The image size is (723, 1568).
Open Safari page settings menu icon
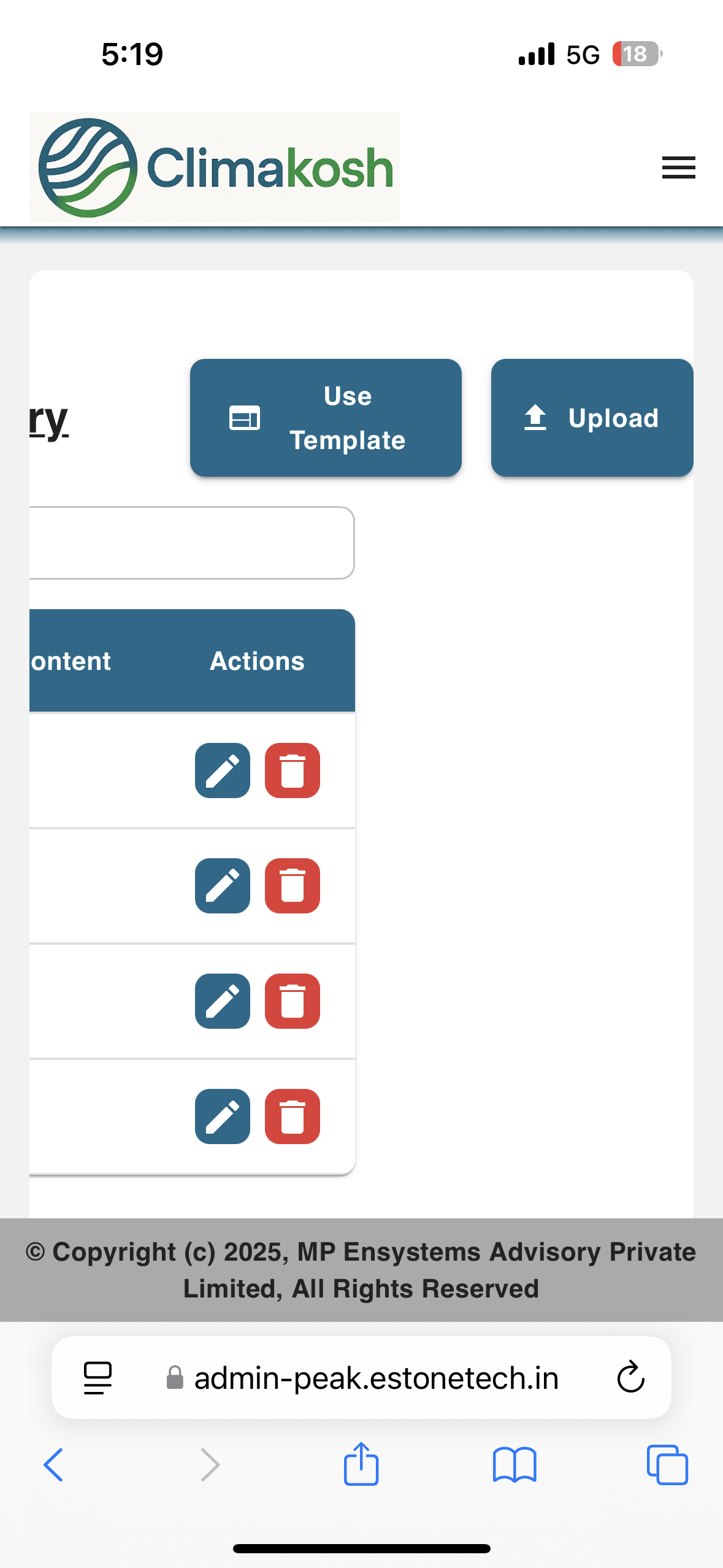coord(98,1378)
